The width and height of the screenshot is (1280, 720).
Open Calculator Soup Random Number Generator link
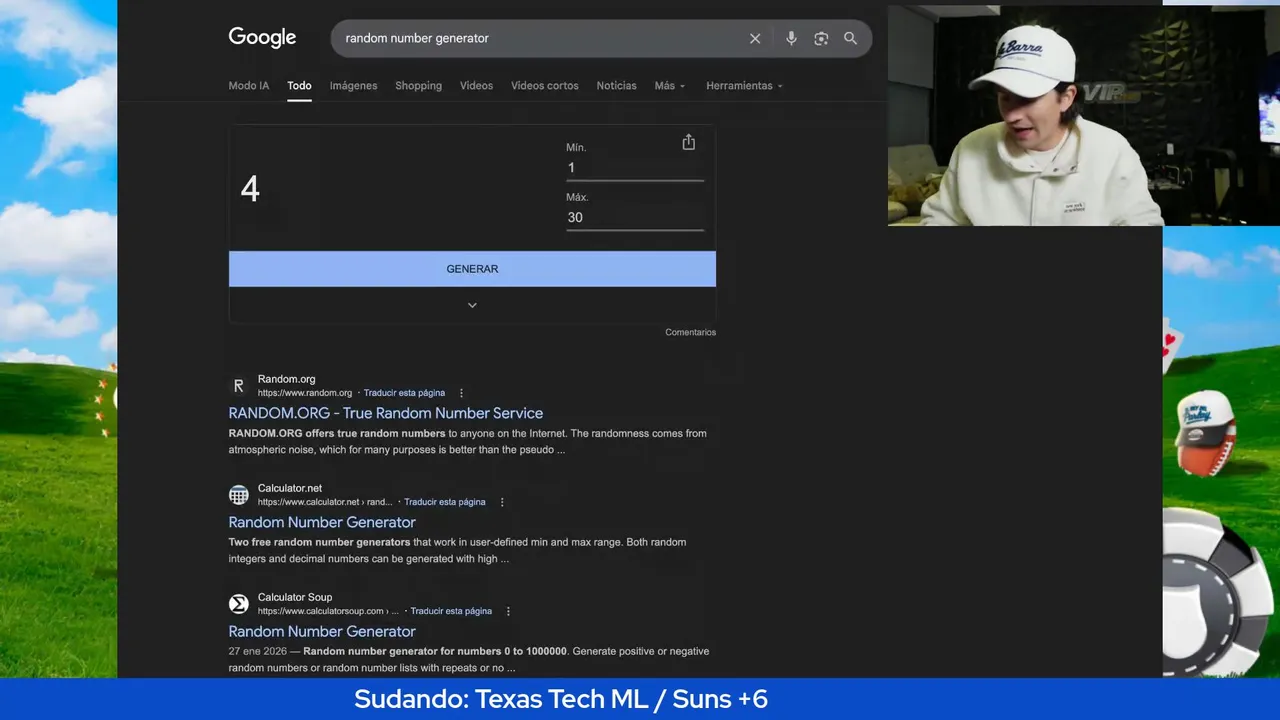pos(322,631)
